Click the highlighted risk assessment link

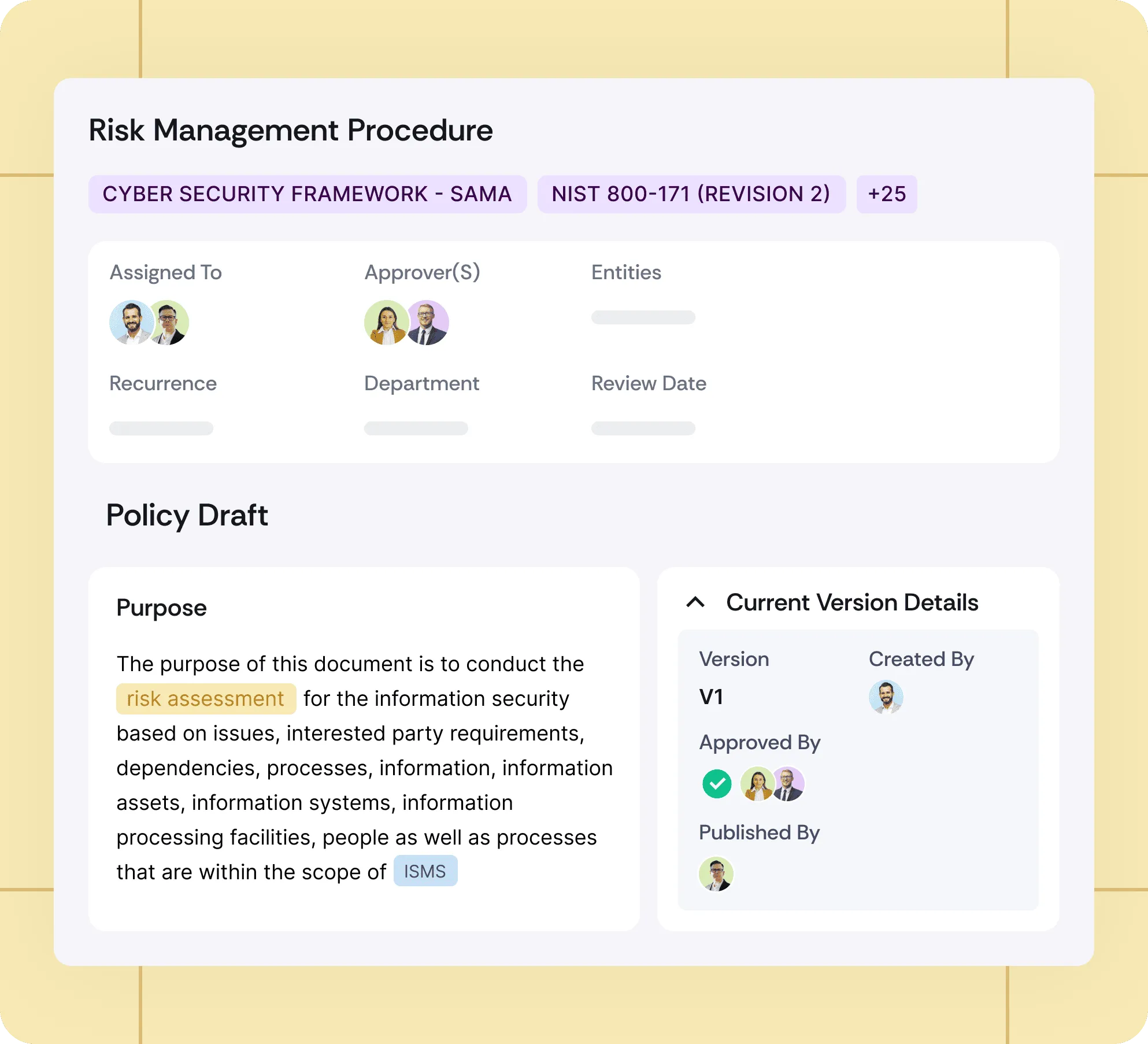(206, 699)
